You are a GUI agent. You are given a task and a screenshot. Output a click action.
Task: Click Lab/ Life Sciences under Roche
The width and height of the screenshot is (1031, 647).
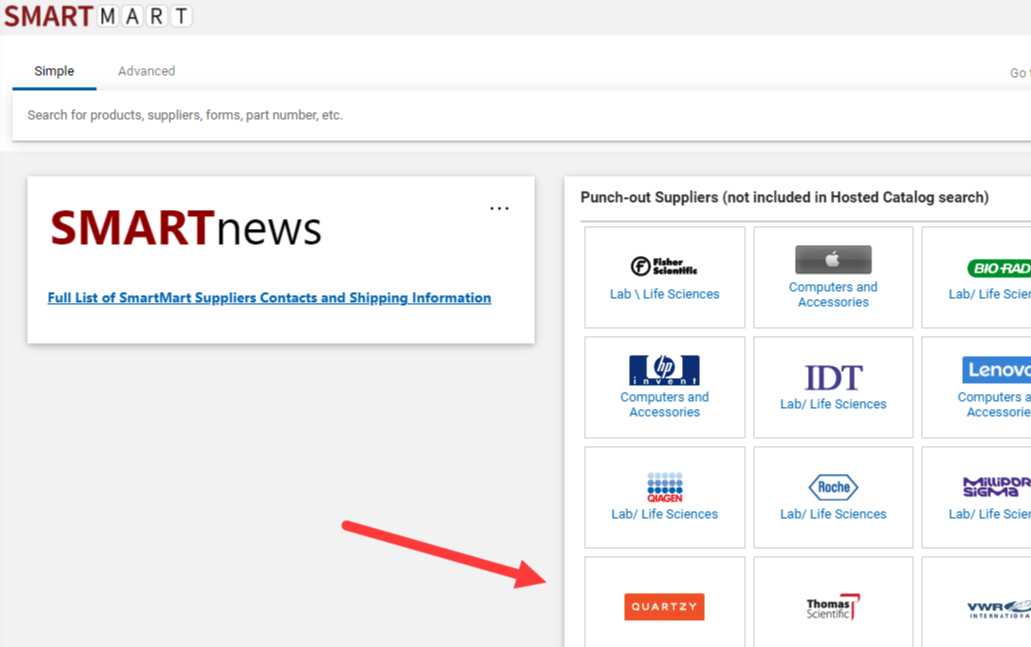pos(833,514)
